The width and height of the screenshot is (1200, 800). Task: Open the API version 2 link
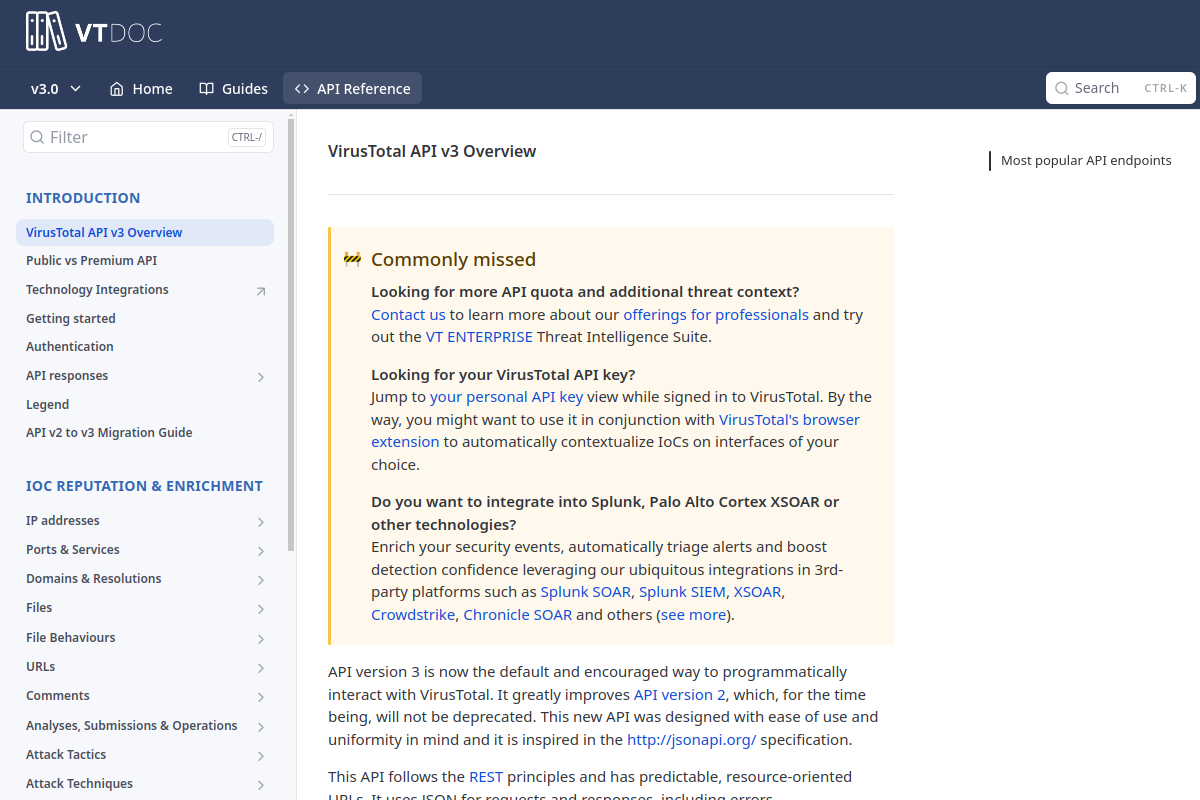[x=680, y=694]
